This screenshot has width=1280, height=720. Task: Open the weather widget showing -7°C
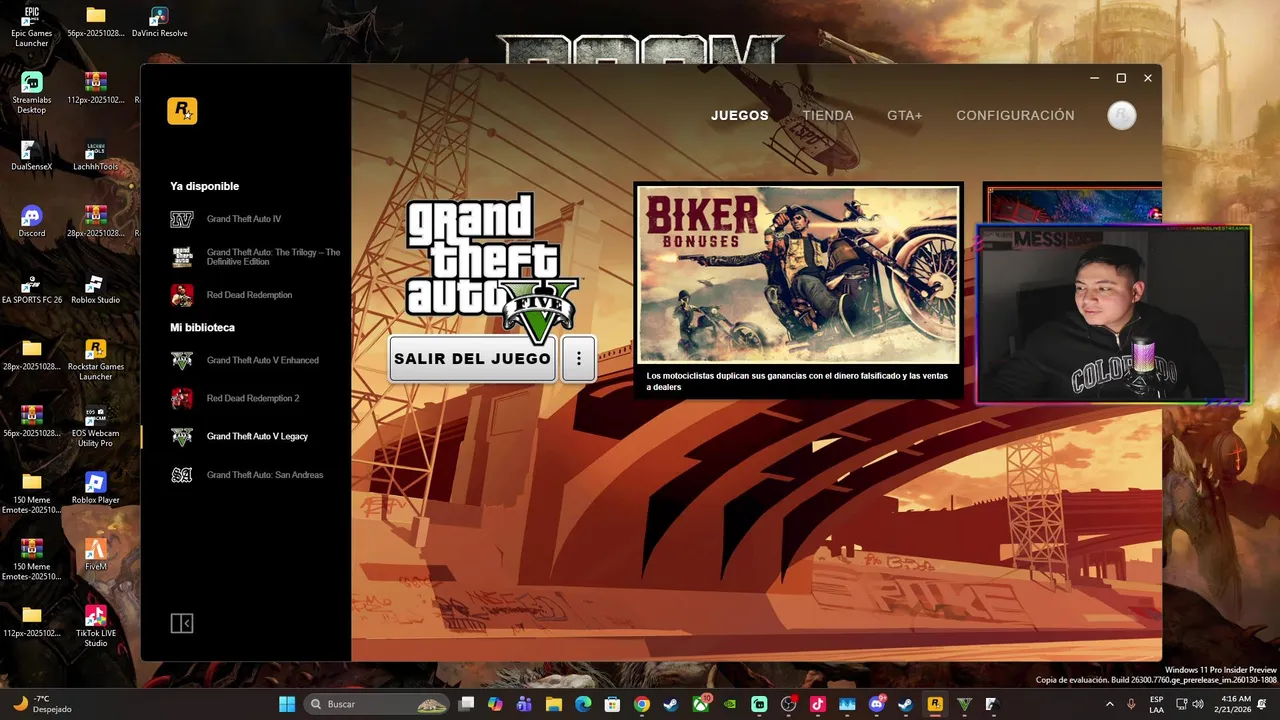[x=40, y=704]
